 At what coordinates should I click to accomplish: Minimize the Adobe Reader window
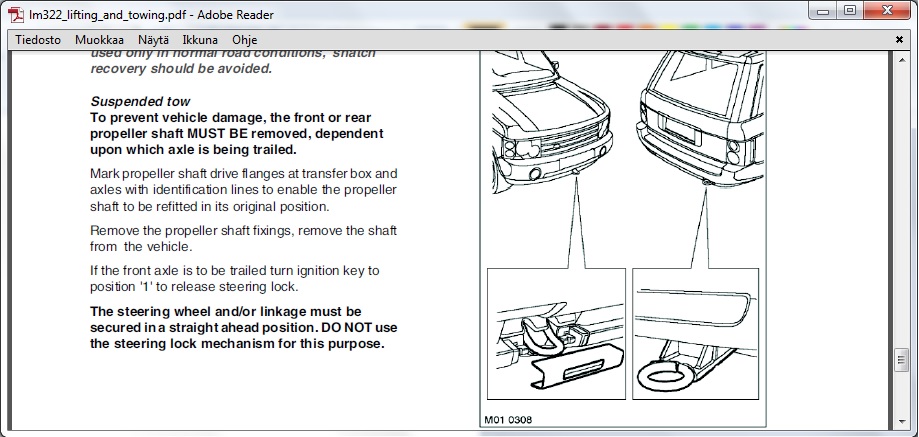(822, 11)
